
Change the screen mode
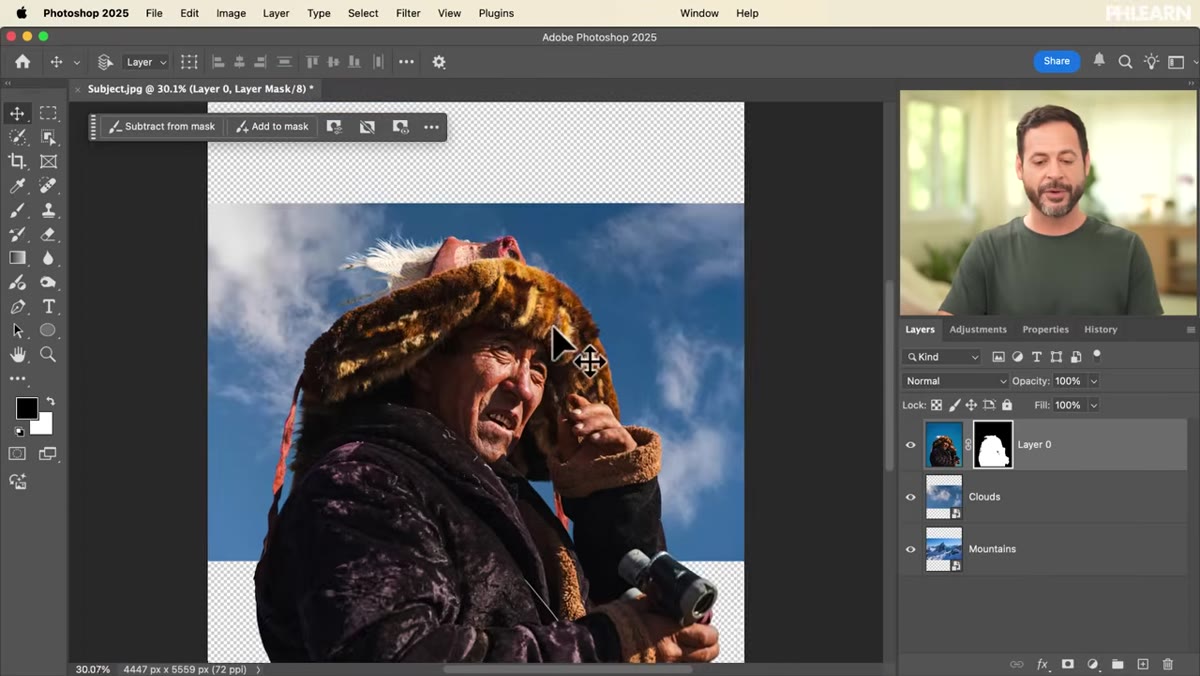click(47, 454)
